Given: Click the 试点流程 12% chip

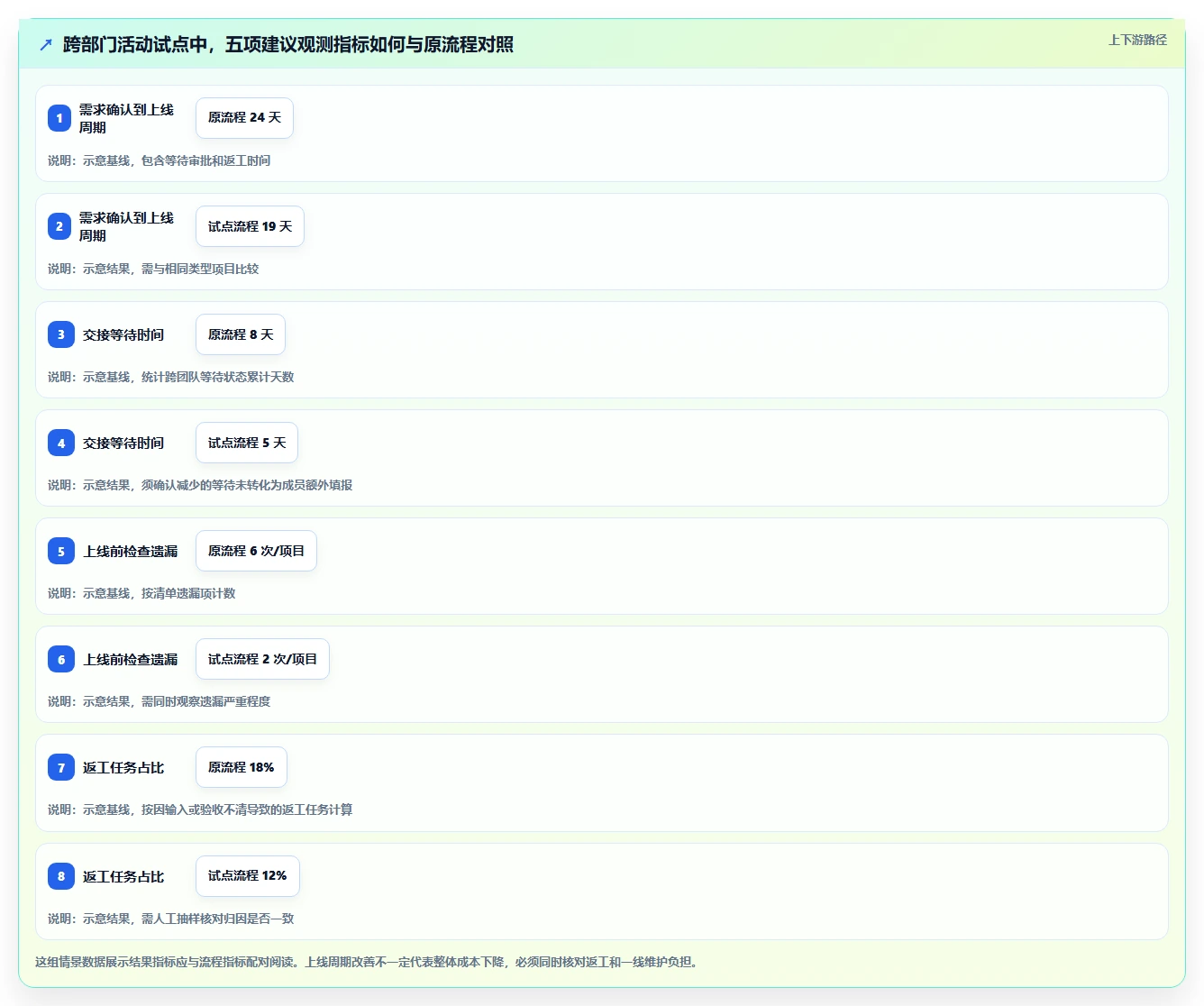Looking at the screenshot, I should click(248, 875).
